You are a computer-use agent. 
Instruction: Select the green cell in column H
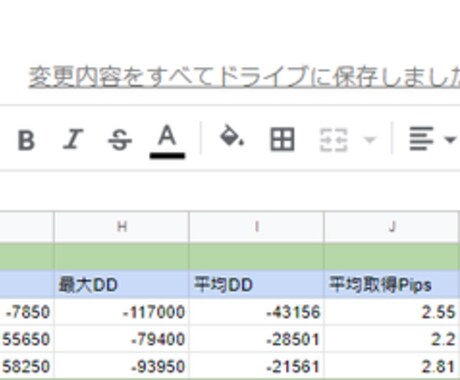[x=122, y=257]
